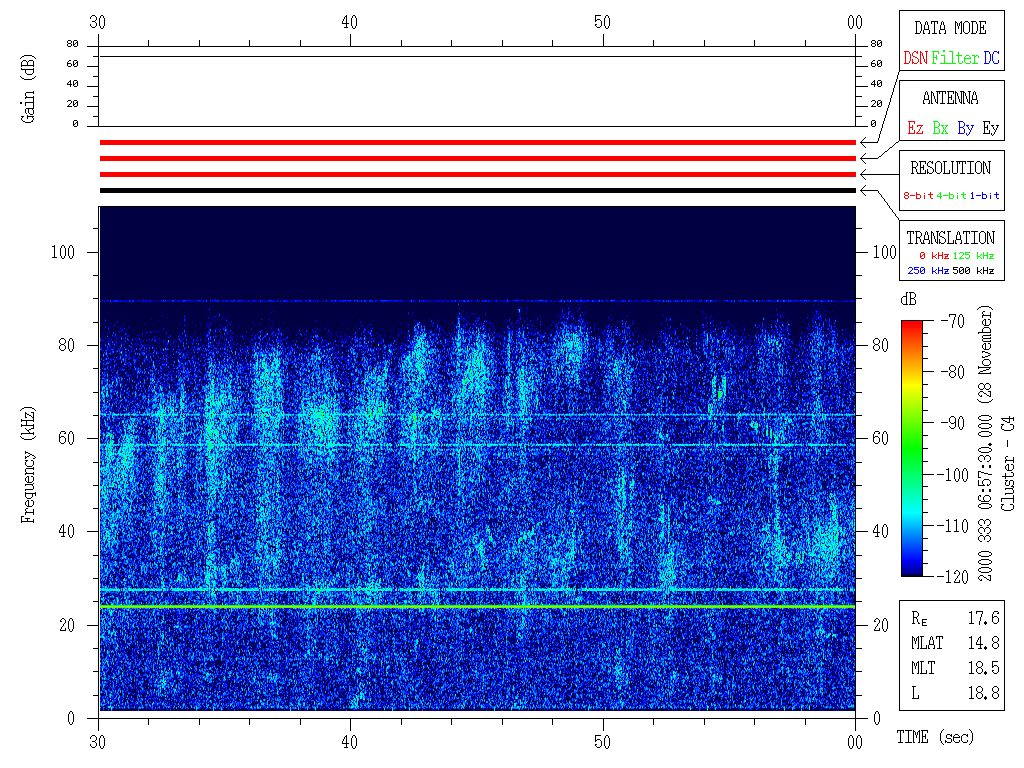1024x768 pixels.
Task: Select the 1-bit resolution label
Action: point(985,196)
